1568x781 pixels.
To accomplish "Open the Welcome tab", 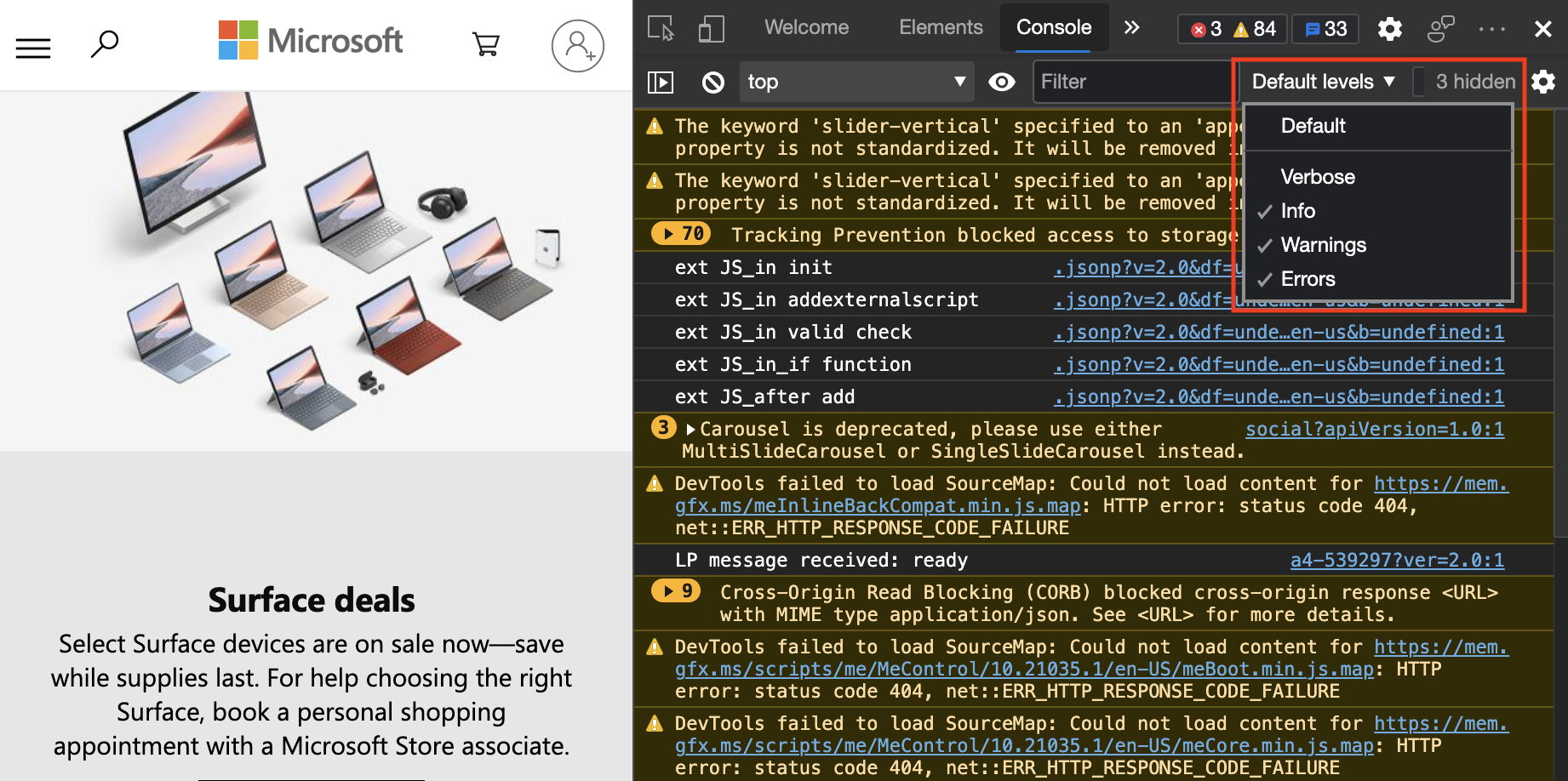I will coord(806,26).
